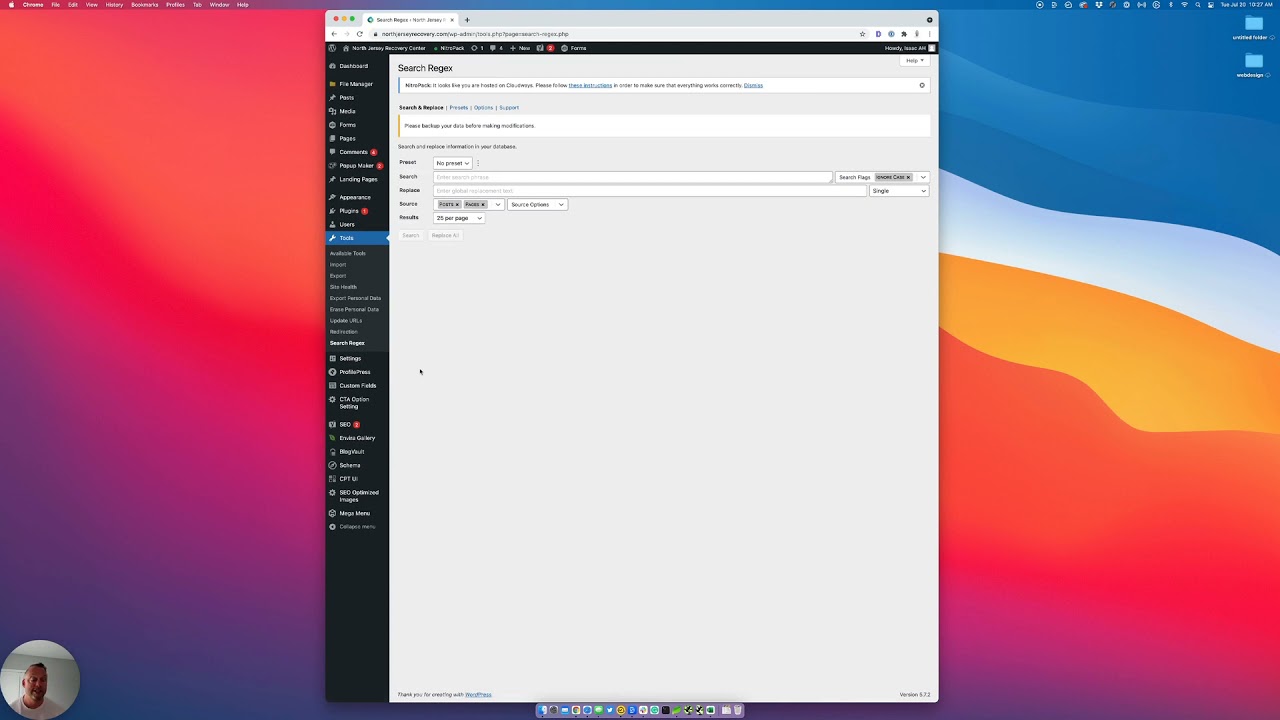Open Chrome History menu in menu bar

click(x=114, y=4)
